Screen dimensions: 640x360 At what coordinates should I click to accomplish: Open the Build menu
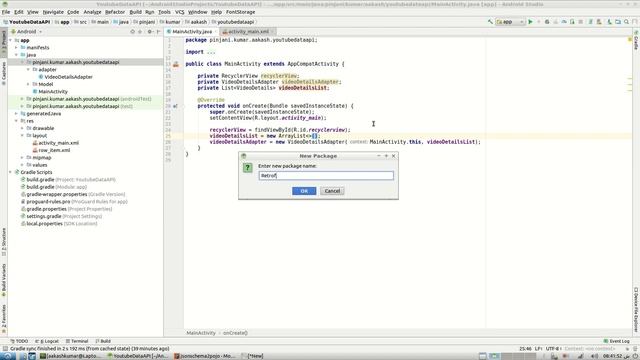point(135,12)
